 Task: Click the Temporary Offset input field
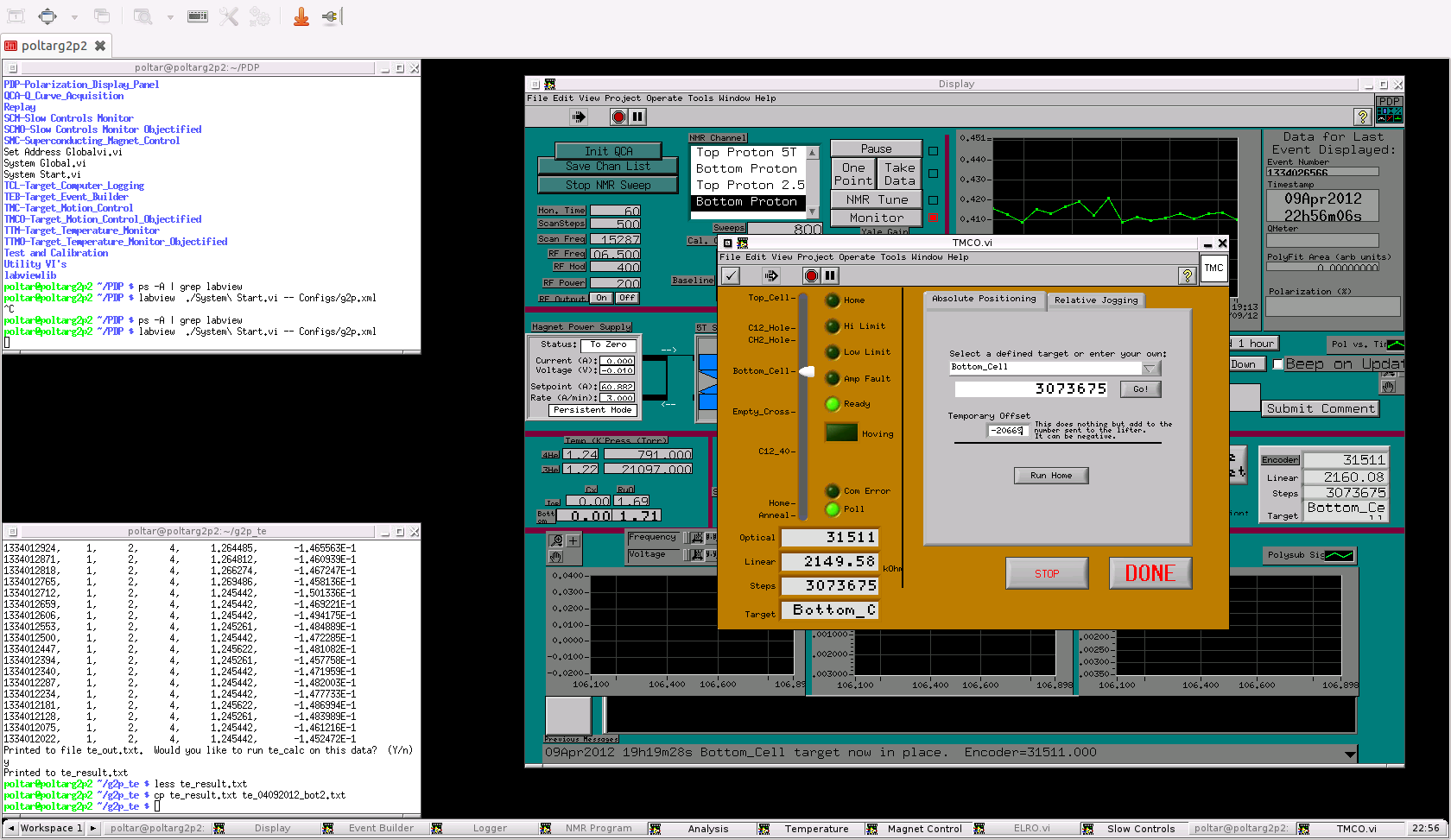point(1007,430)
